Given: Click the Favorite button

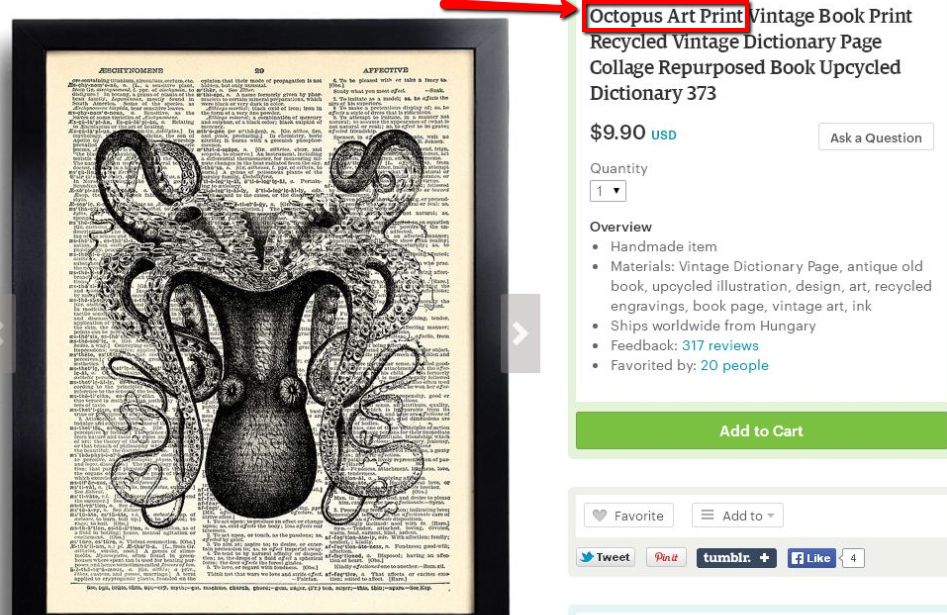Looking at the screenshot, I should [629, 515].
